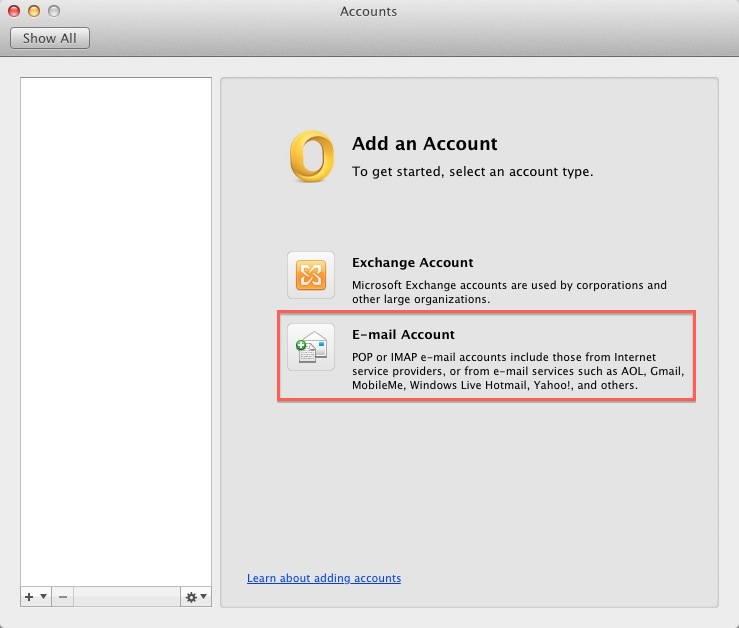Click the Accounts window title bar text
Image resolution: width=739 pixels, height=628 pixels.
(368, 12)
